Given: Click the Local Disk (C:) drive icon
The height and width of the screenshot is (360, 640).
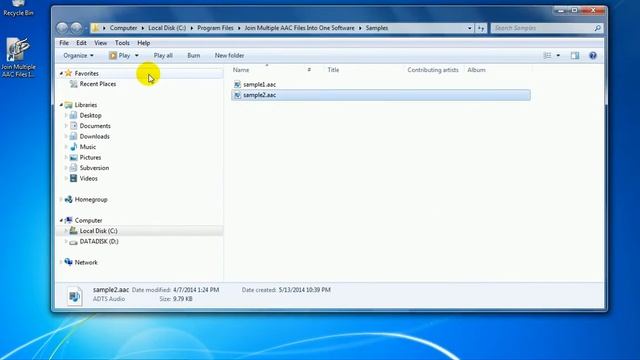Looking at the screenshot, I should [x=73, y=231].
